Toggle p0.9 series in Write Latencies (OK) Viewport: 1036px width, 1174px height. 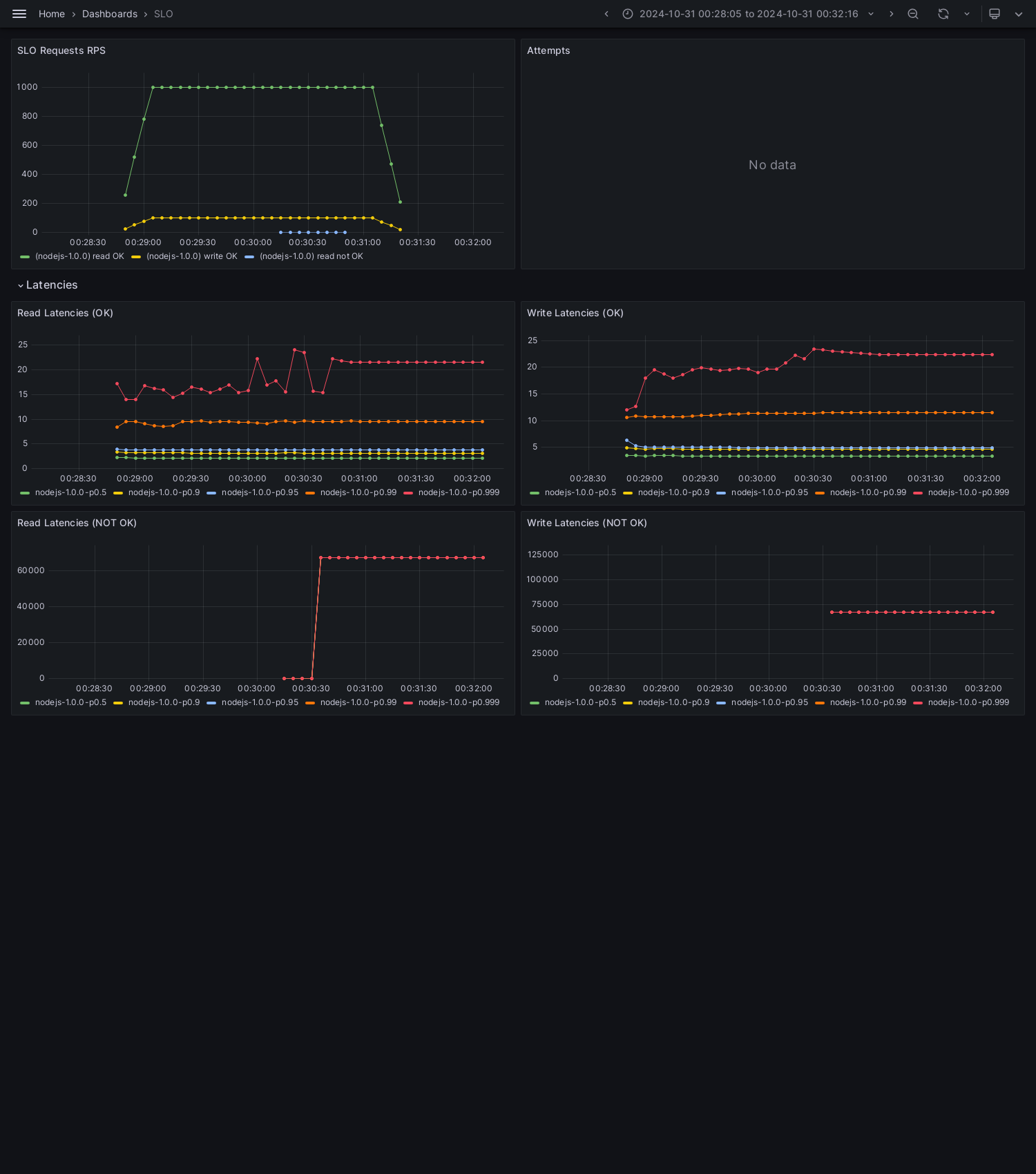673,492
